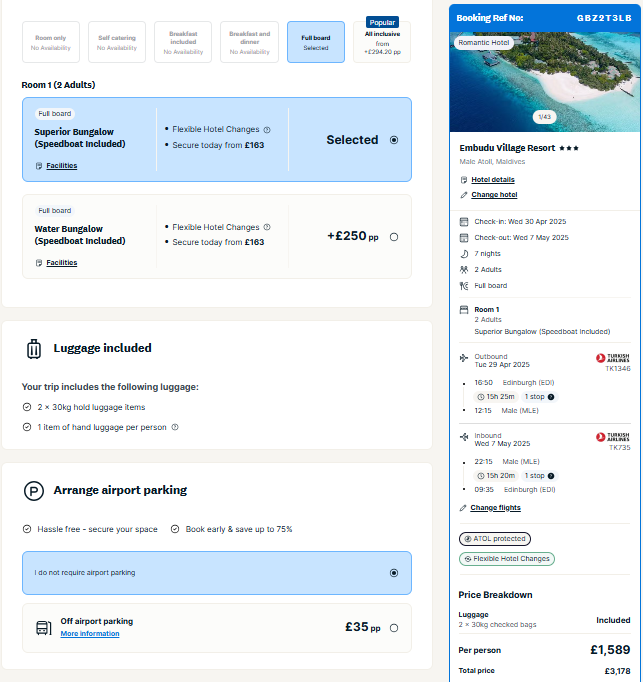643x682 pixels.
Task: Click the inbound 1 stop info icon
Action: pos(551,475)
